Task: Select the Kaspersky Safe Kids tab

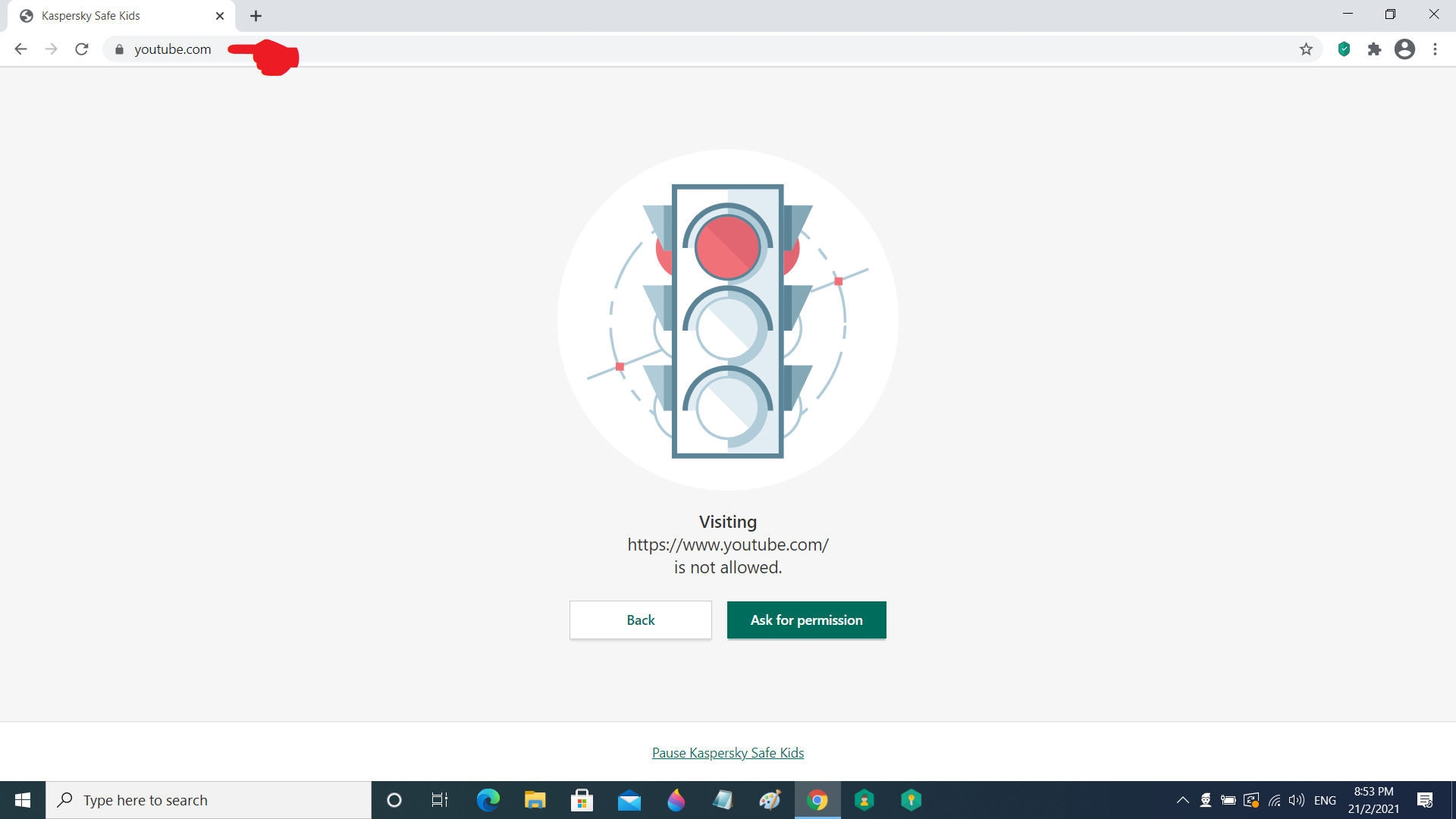Action: [x=114, y=16]
